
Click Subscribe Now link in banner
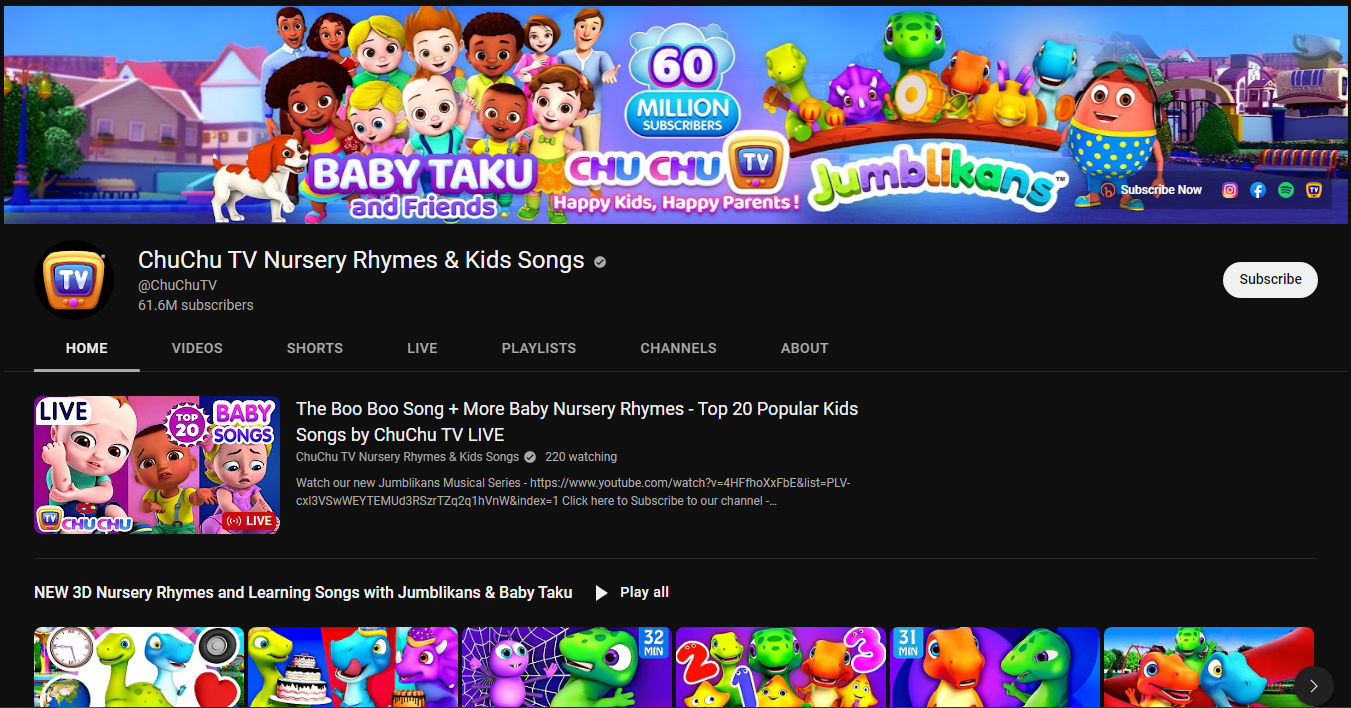click(x=1152, y=190)
